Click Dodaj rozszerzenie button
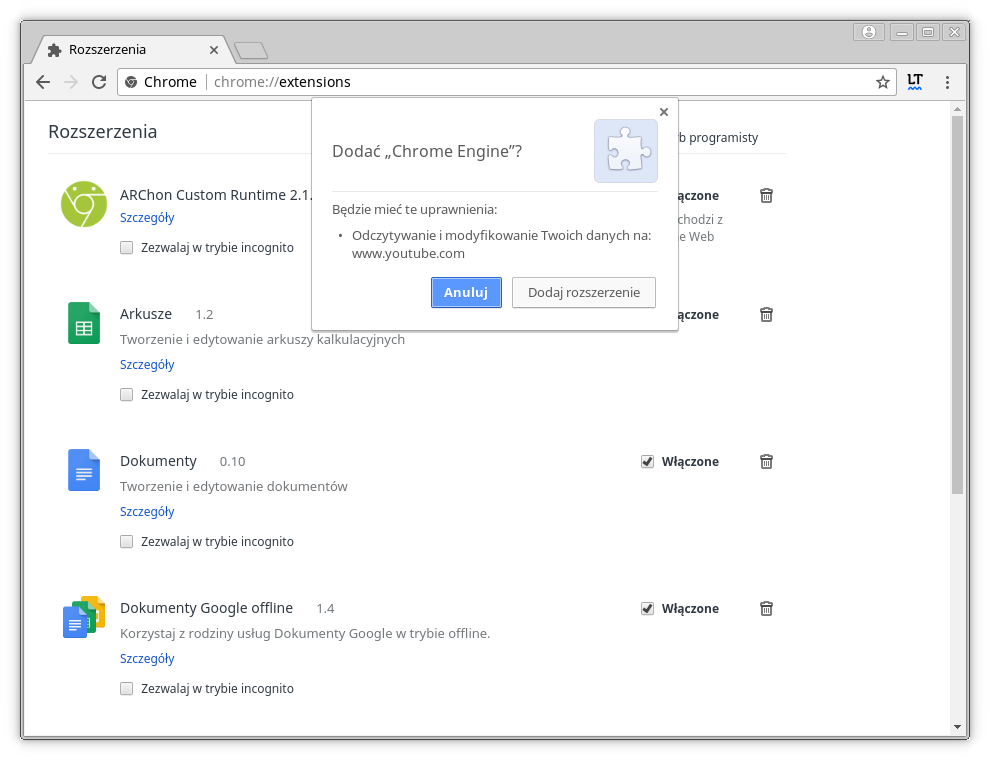This screenshot has height=760, width=990. pos(583,292)
